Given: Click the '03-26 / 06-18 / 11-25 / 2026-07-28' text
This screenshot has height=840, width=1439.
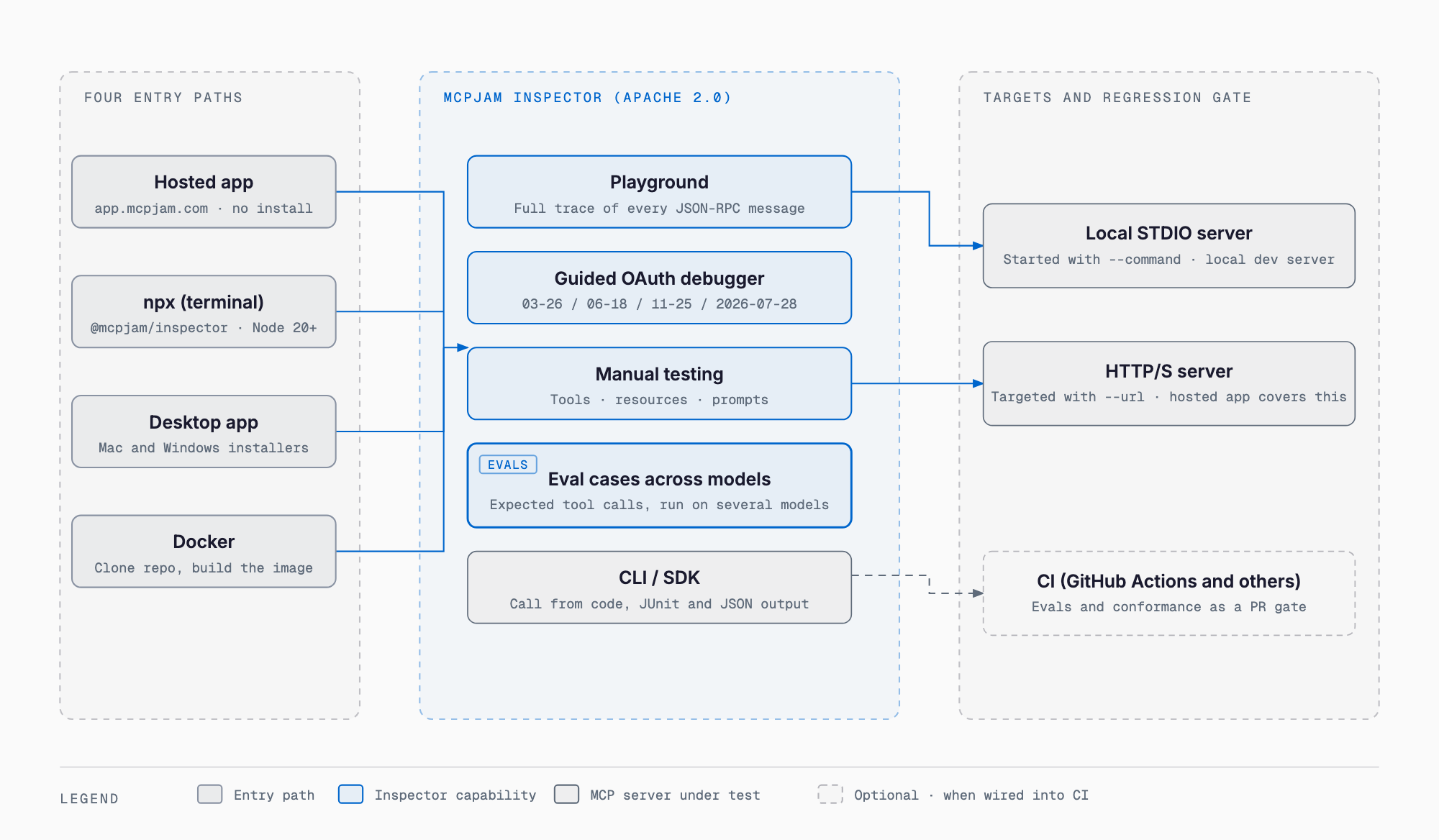Looking at the screenshot, I should pos(659,304).
